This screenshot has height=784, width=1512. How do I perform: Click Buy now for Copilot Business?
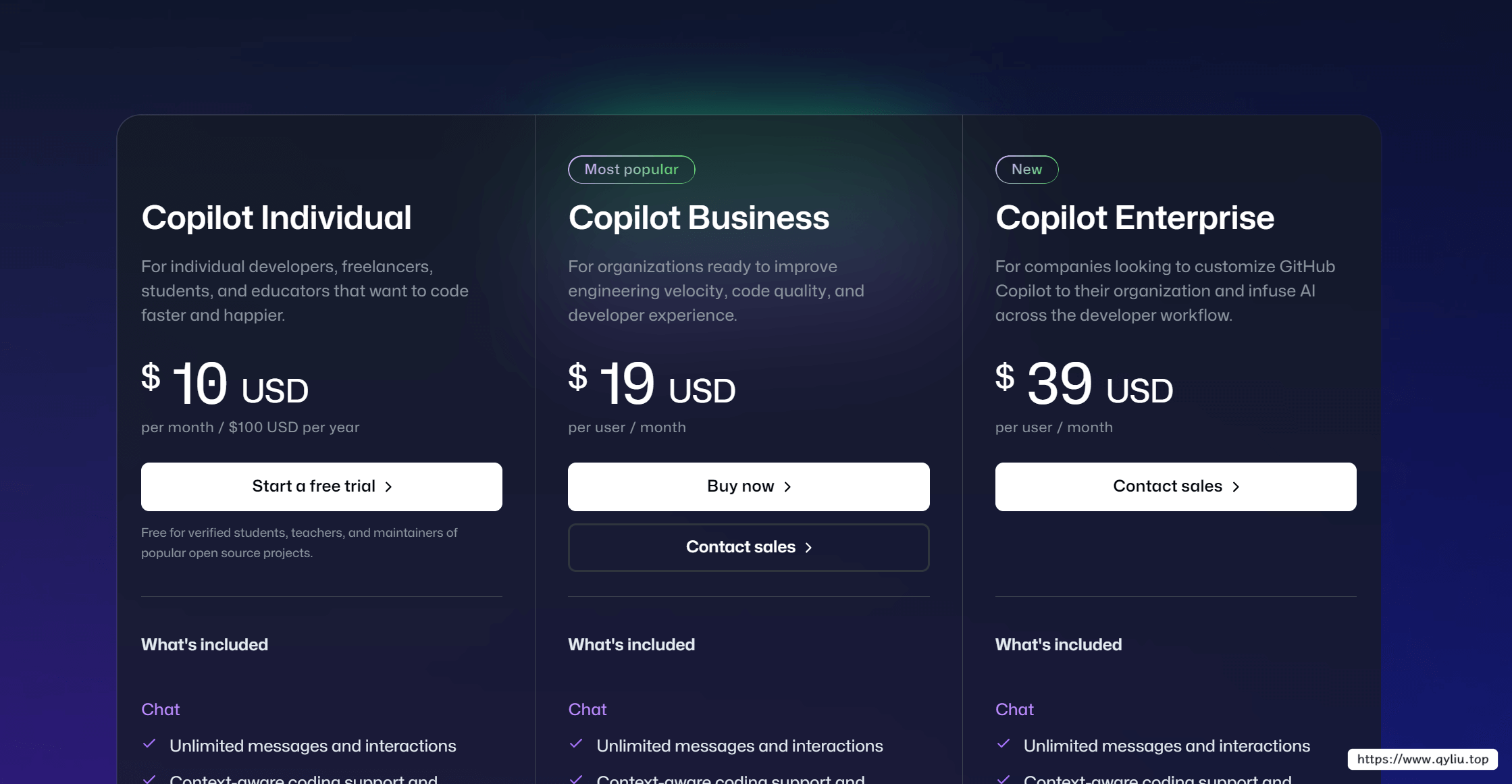tap(748, 486)
